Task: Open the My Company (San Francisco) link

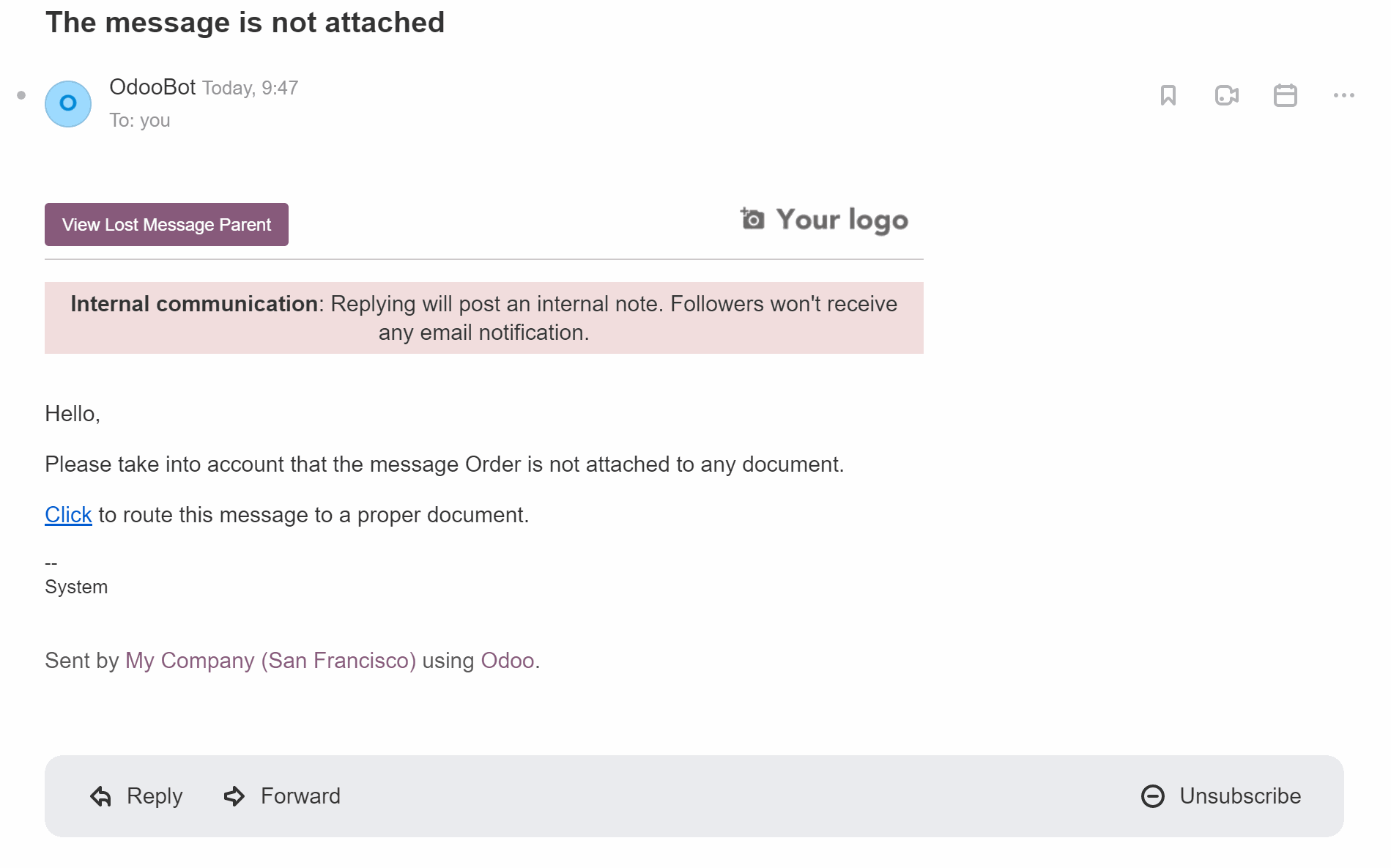Action: pos(270,661)
